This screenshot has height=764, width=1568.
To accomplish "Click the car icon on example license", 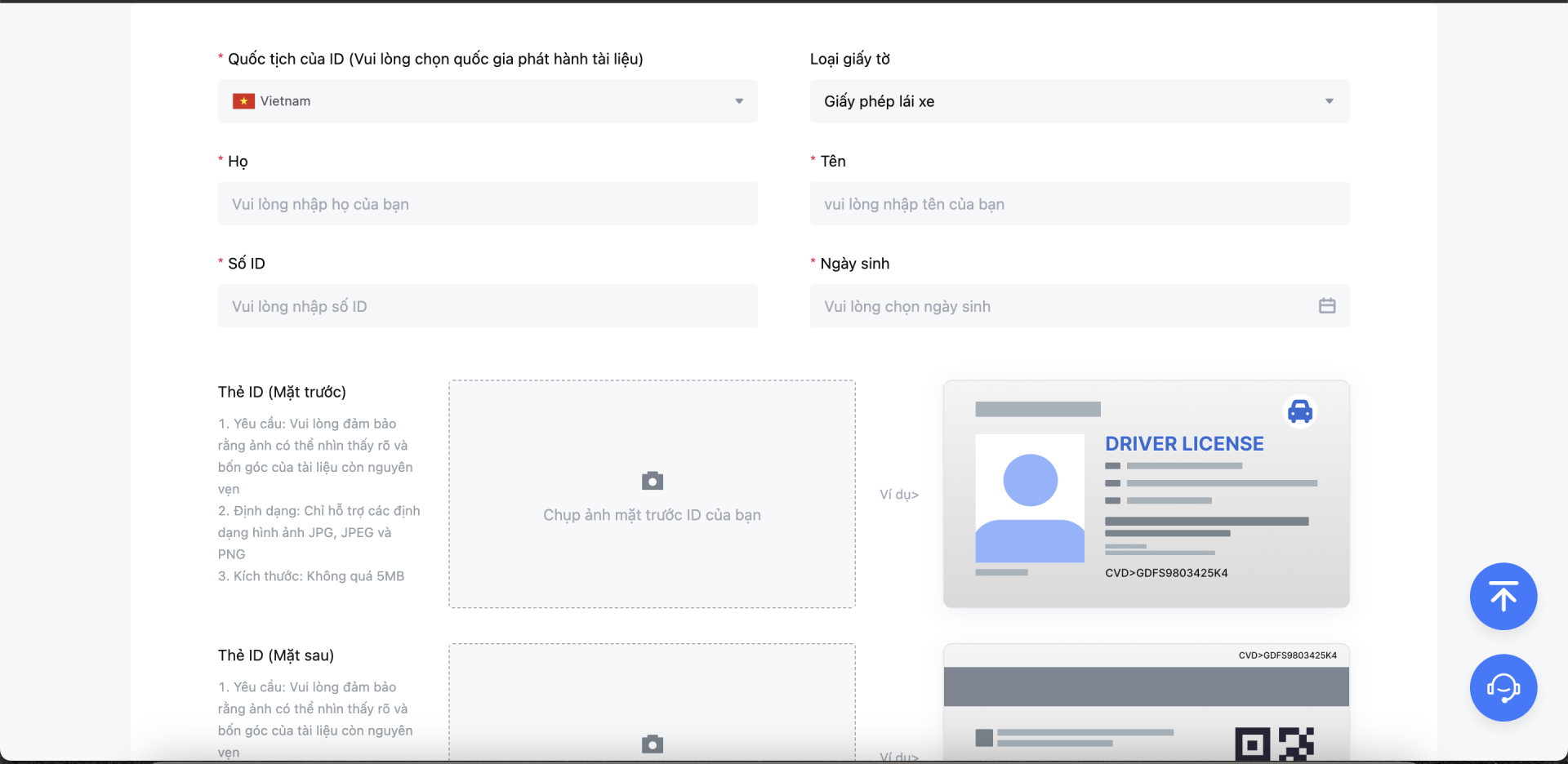I will point(1300,411).
